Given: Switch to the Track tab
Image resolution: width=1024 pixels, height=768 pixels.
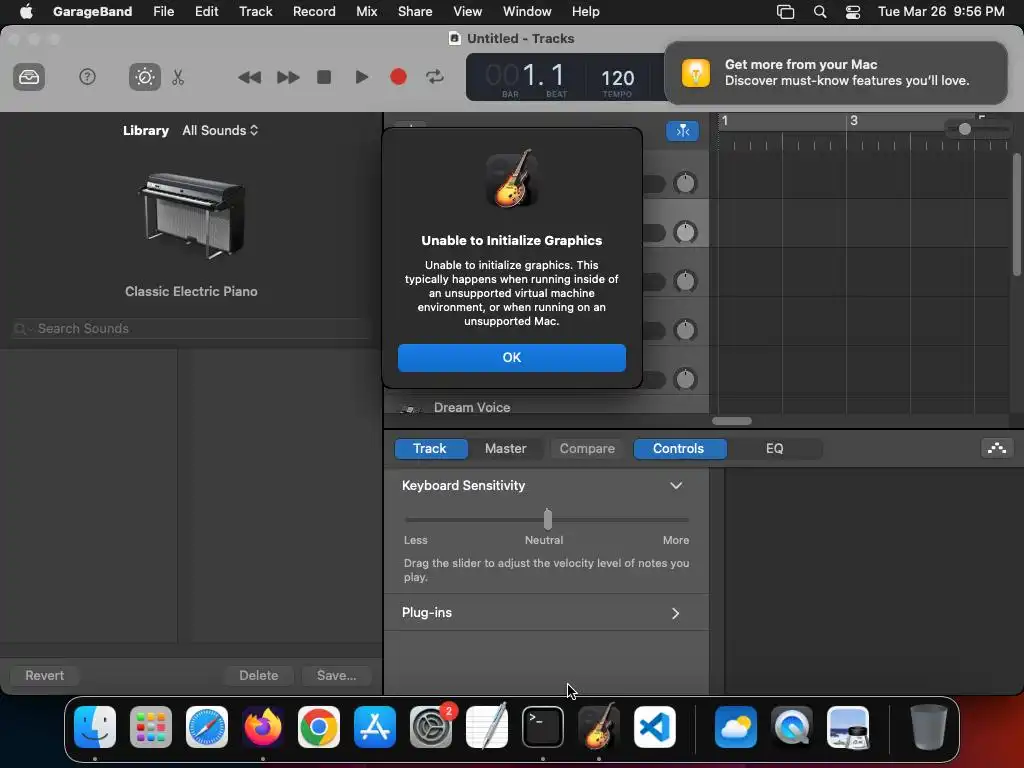Looking at the screenshot, I should tap(430, 449).
